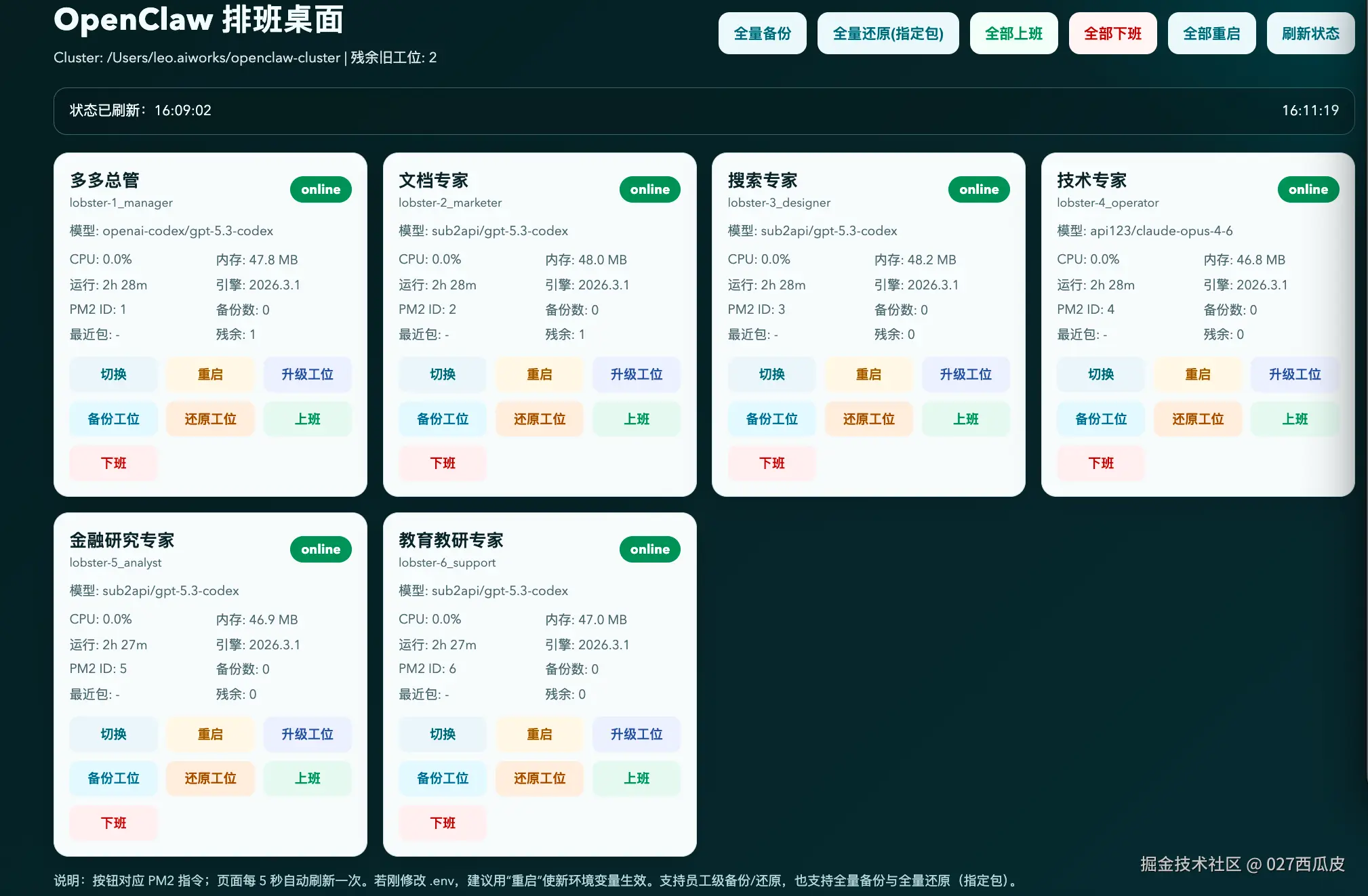Stop 多多总管 using 下班 button
Screen dimensions: 1368x896
point(113,463)
